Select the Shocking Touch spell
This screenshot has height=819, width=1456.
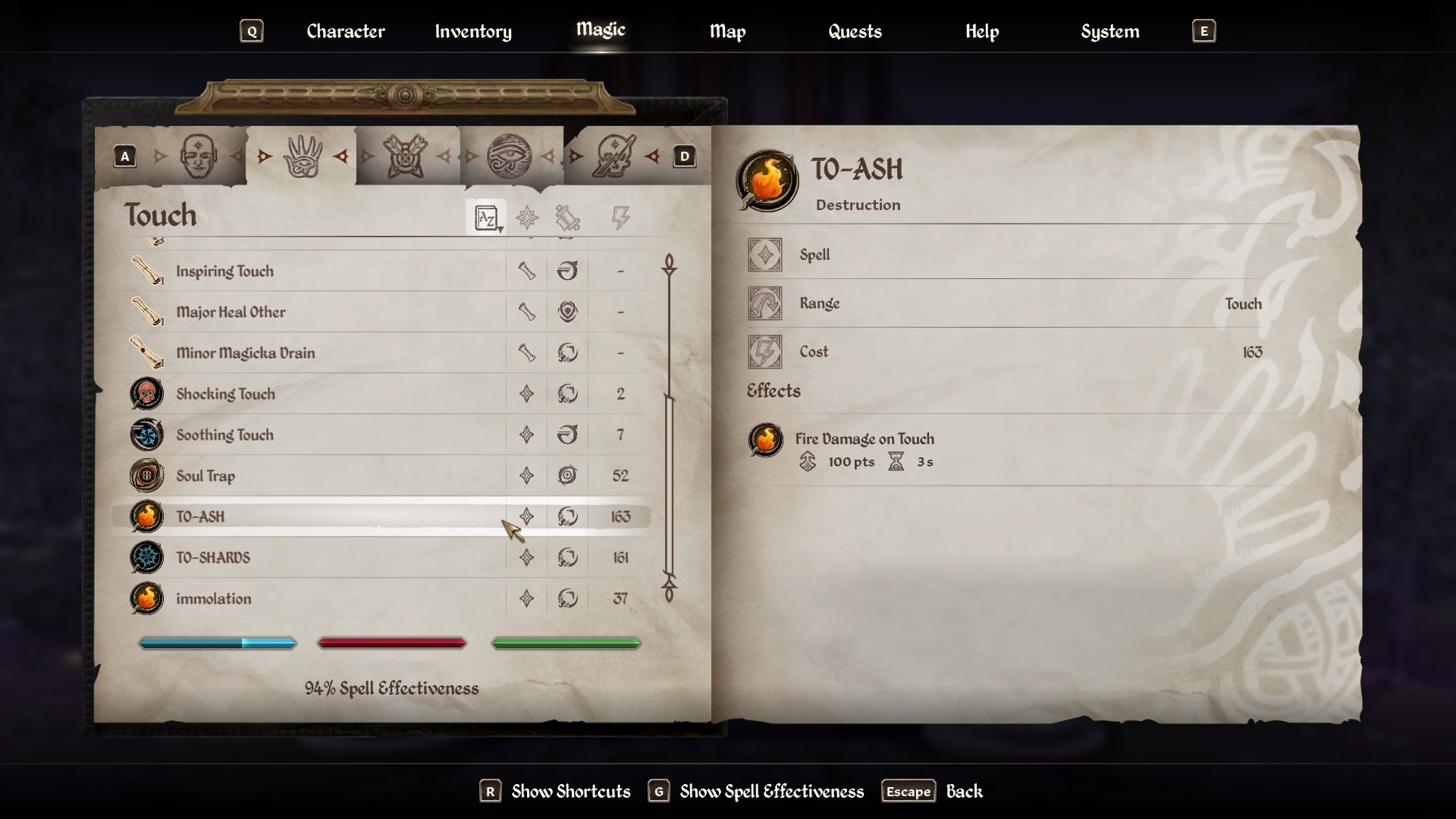381,394
